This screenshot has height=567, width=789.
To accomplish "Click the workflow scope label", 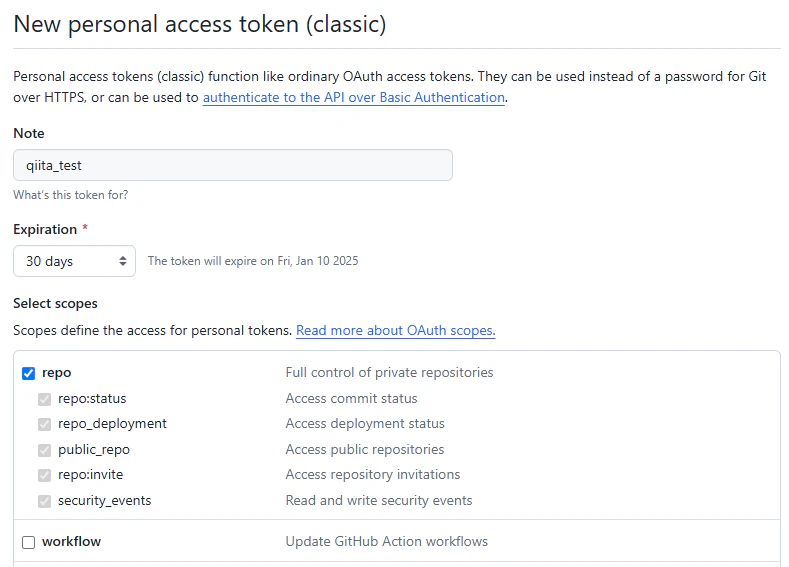I will (x=71, y=541).
